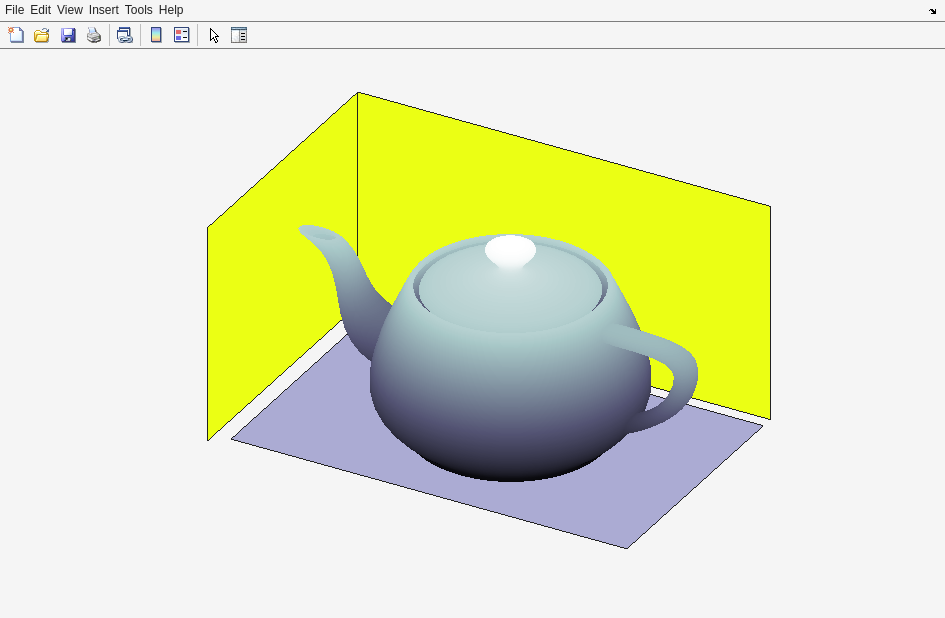Viewport: 945px width, 618px height.
Task: Click the dock figure arrow in the corner
Action: (x=932, y=11)
